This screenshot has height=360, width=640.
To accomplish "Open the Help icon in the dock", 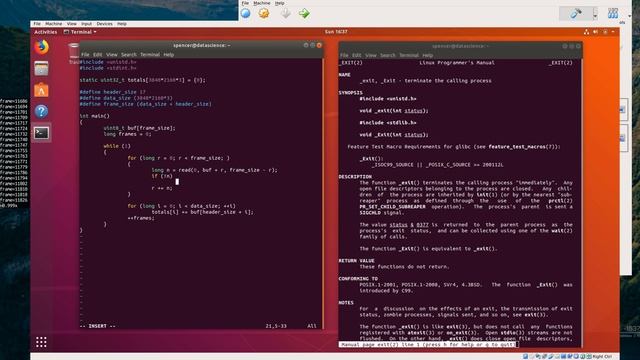I will pos(41,111).
